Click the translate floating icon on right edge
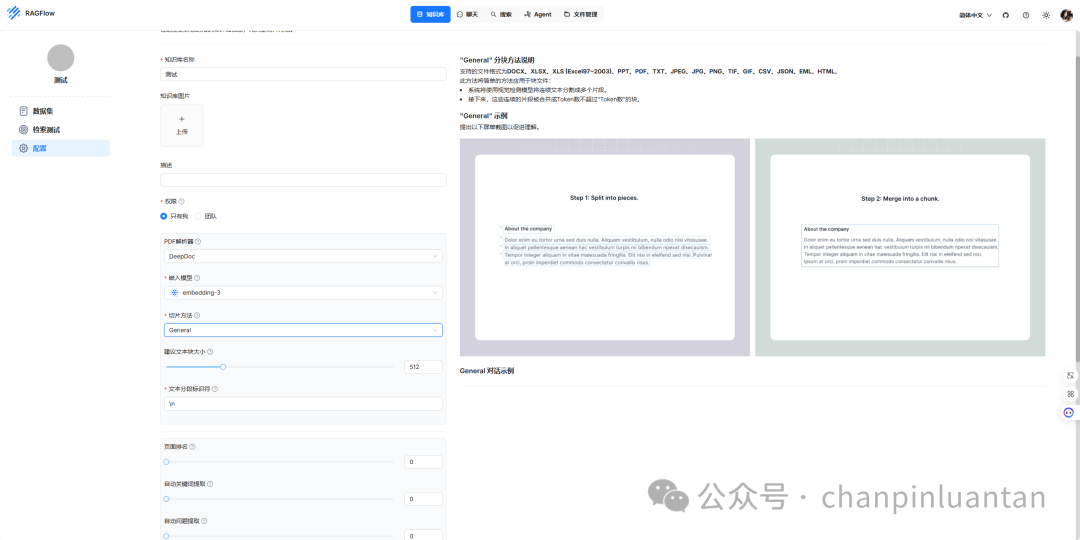This screenshot has height=540, width=1080. pos(1070,375)
